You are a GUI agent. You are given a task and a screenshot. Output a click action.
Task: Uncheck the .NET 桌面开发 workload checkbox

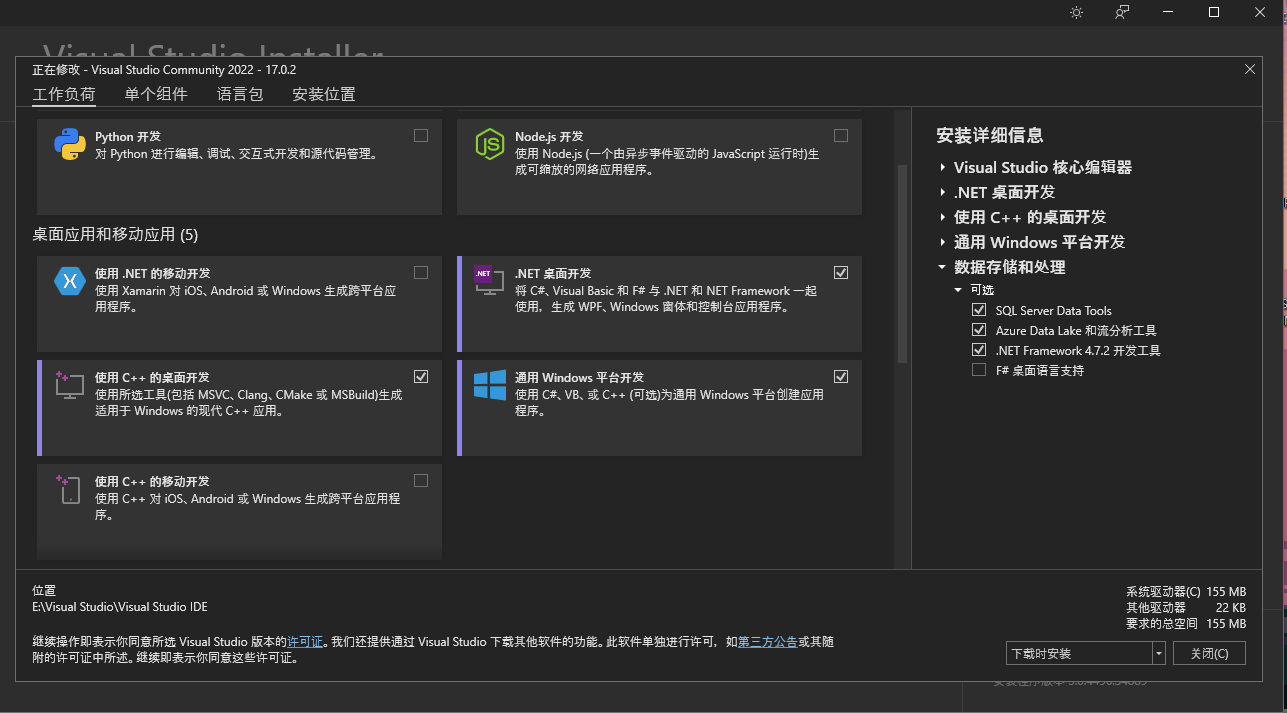[841, 272]
